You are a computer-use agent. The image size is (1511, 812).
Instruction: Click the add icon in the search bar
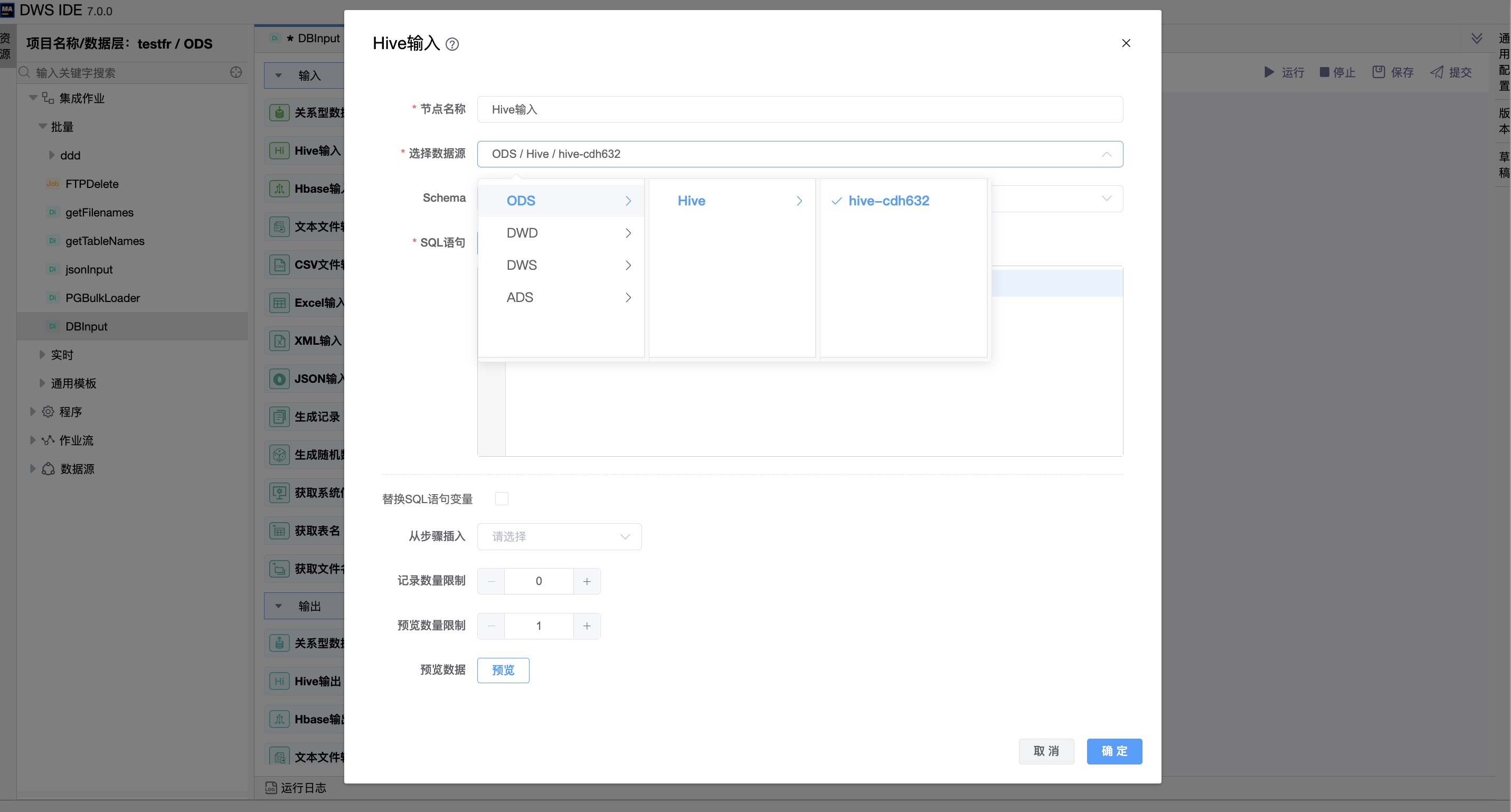pyautogui.click(x=236, y=72)
